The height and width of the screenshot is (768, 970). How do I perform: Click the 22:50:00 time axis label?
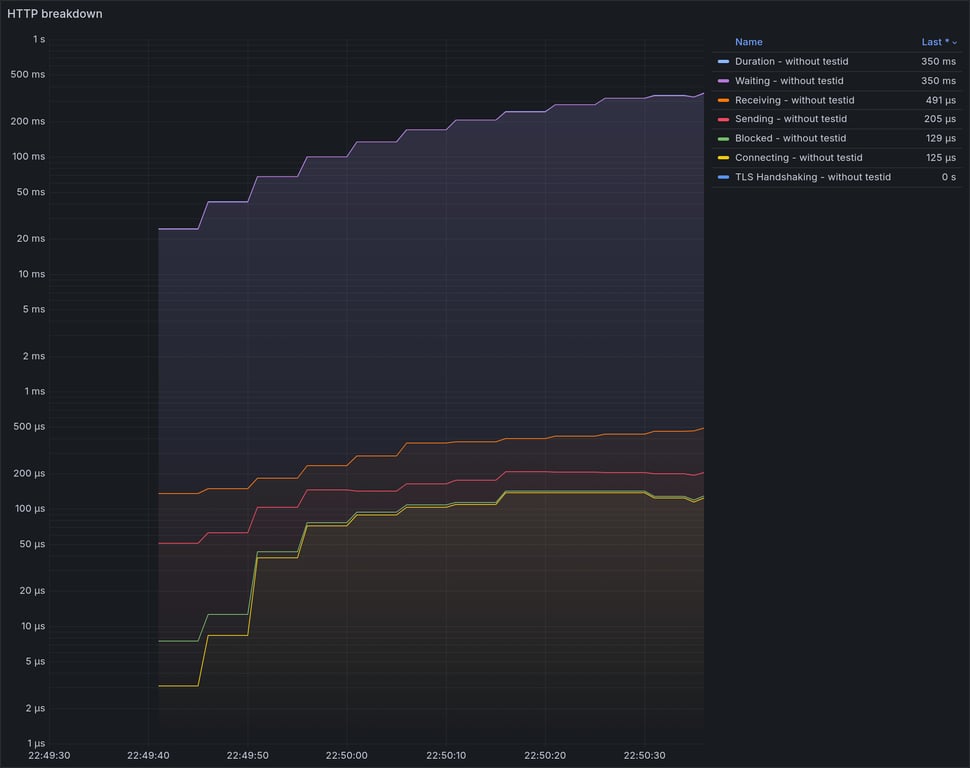(x=346, y=755)
